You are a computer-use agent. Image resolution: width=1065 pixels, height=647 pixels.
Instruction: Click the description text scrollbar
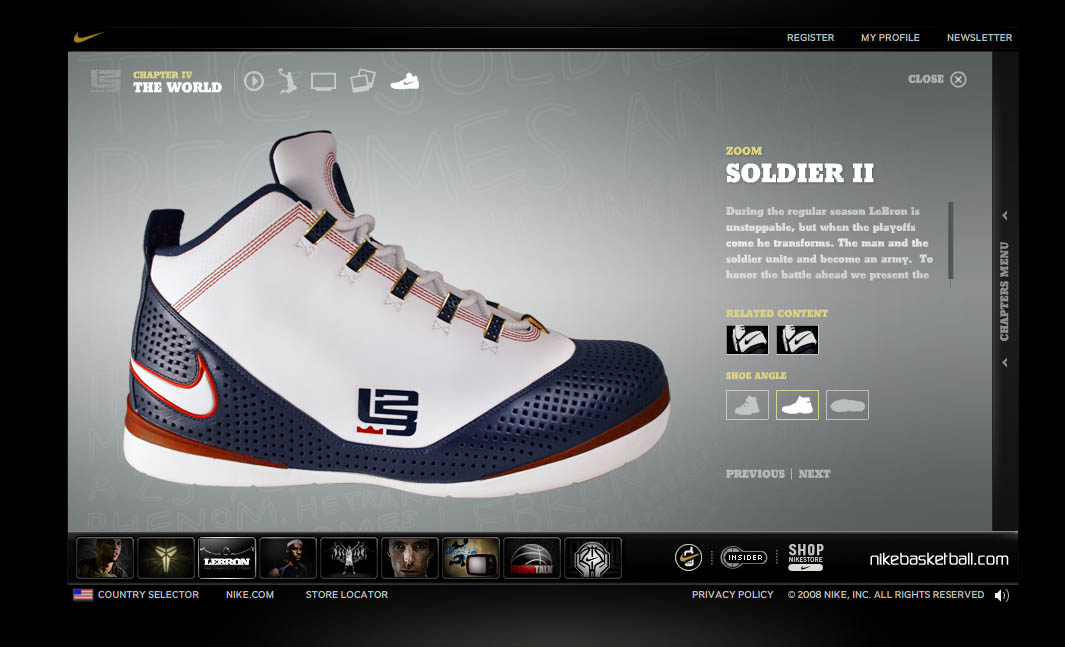pyautogui.click(x=951, y=240)
